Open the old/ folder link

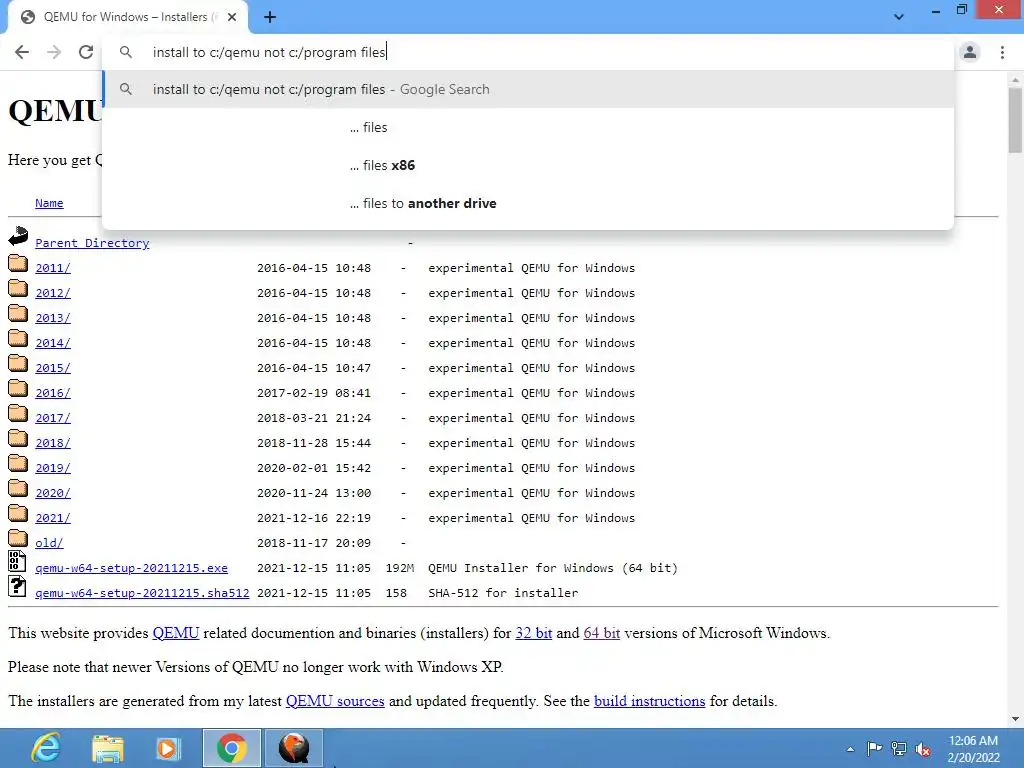click(49, 543)
